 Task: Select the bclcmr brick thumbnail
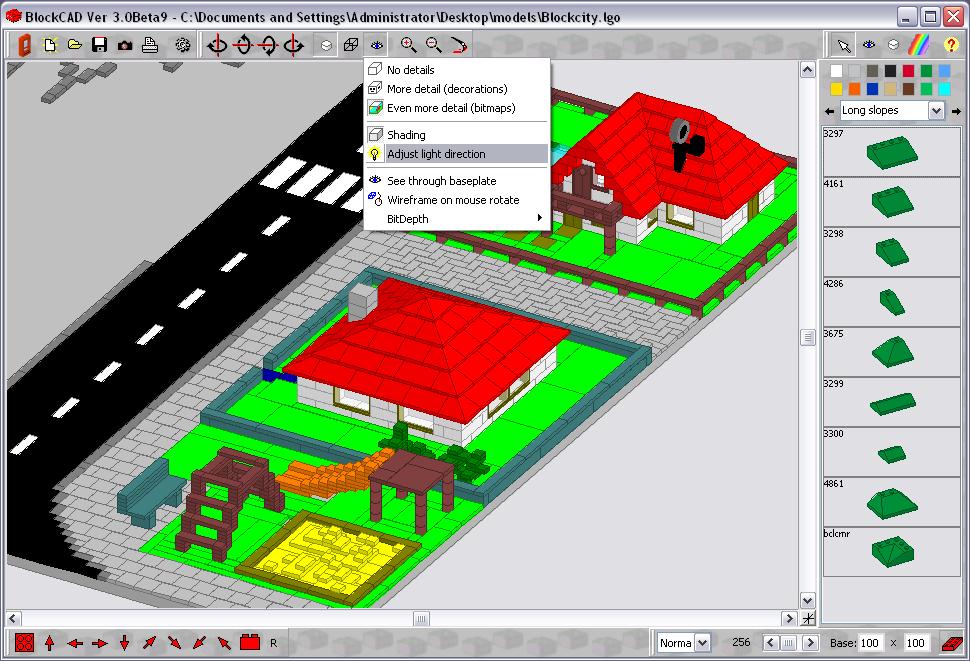point(891,552)
